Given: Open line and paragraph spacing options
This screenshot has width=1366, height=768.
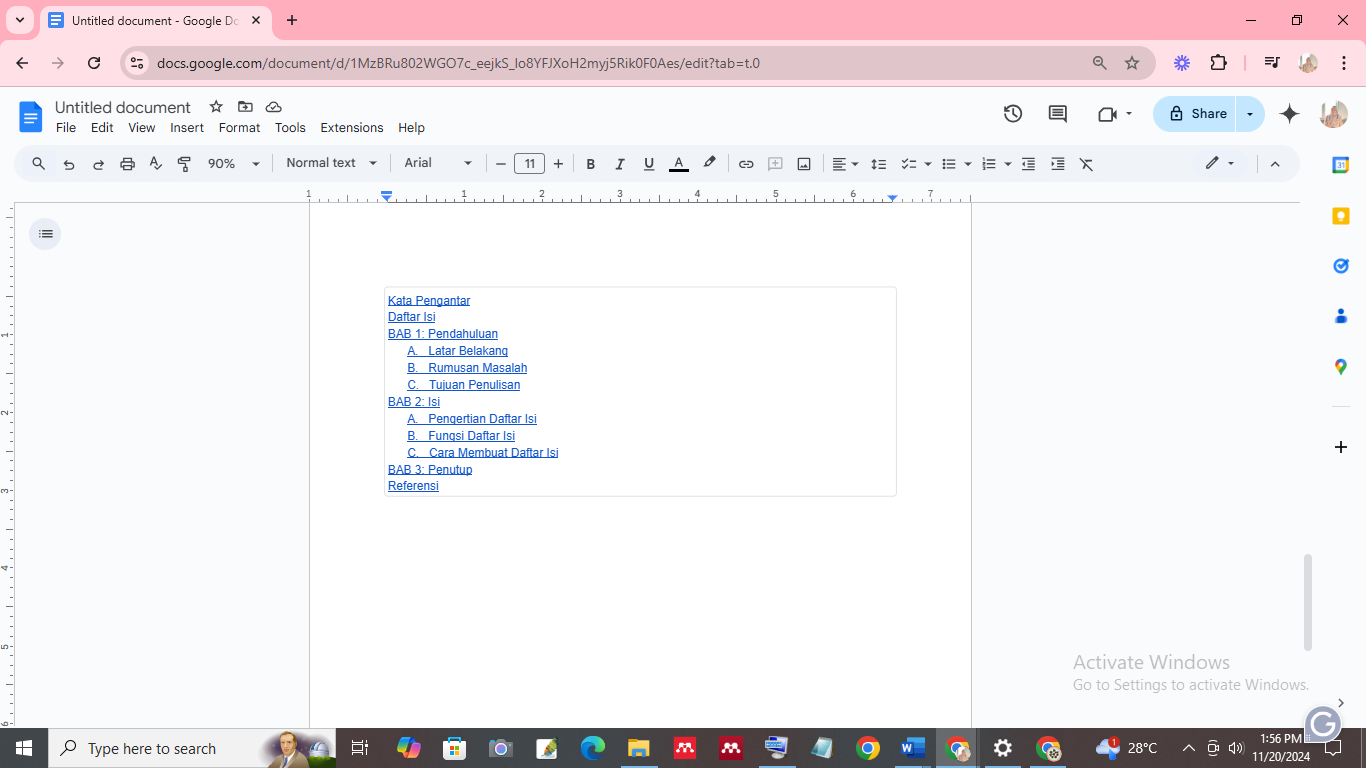Looking at the screenshot, I should [x=879, y=164].
